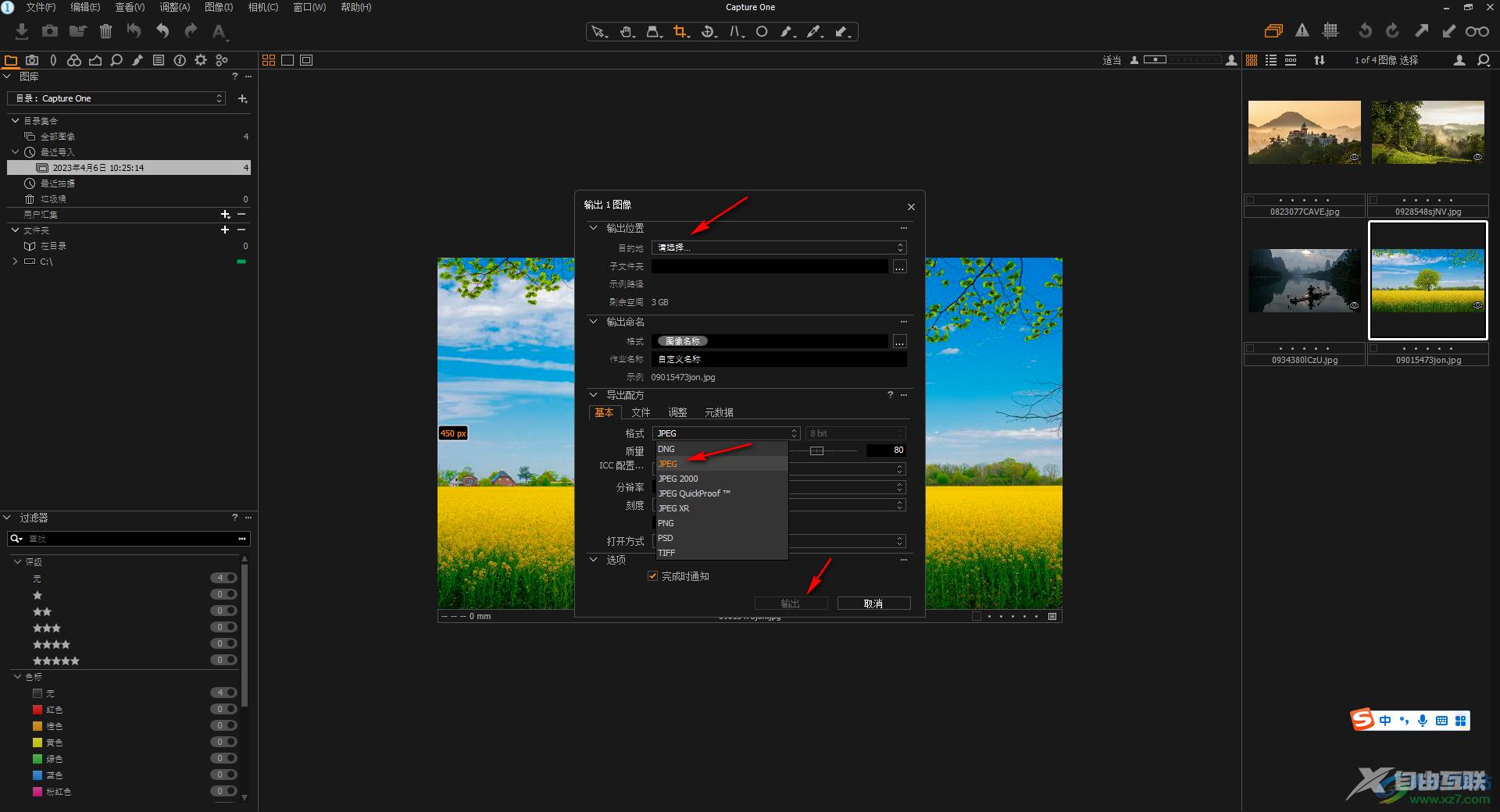This screenshot has height=812, width=1500.
Task: Choose TIFF in the format list
Action: (x=721, y=553)
